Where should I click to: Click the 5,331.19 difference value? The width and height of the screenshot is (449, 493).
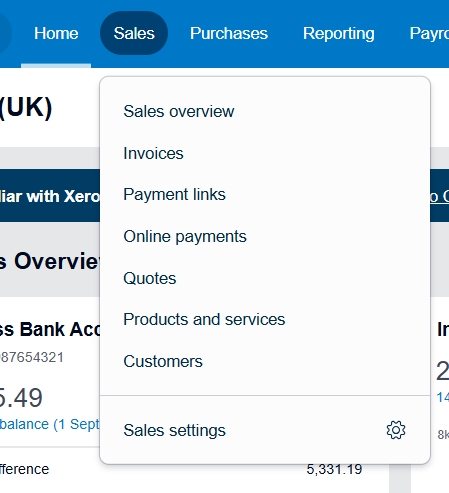tap(334, 469)
